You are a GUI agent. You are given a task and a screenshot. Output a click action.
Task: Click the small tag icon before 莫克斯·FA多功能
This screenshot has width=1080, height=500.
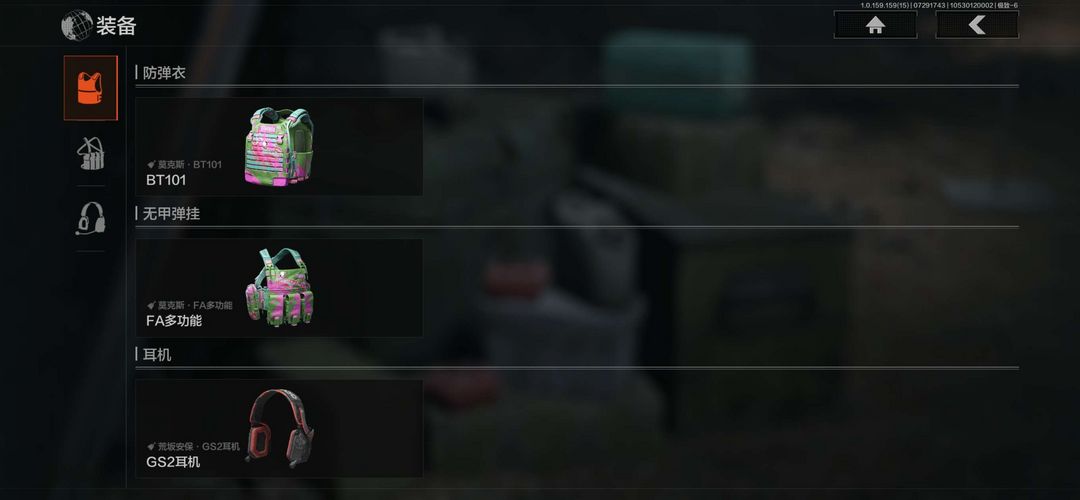tap(152, 305)
